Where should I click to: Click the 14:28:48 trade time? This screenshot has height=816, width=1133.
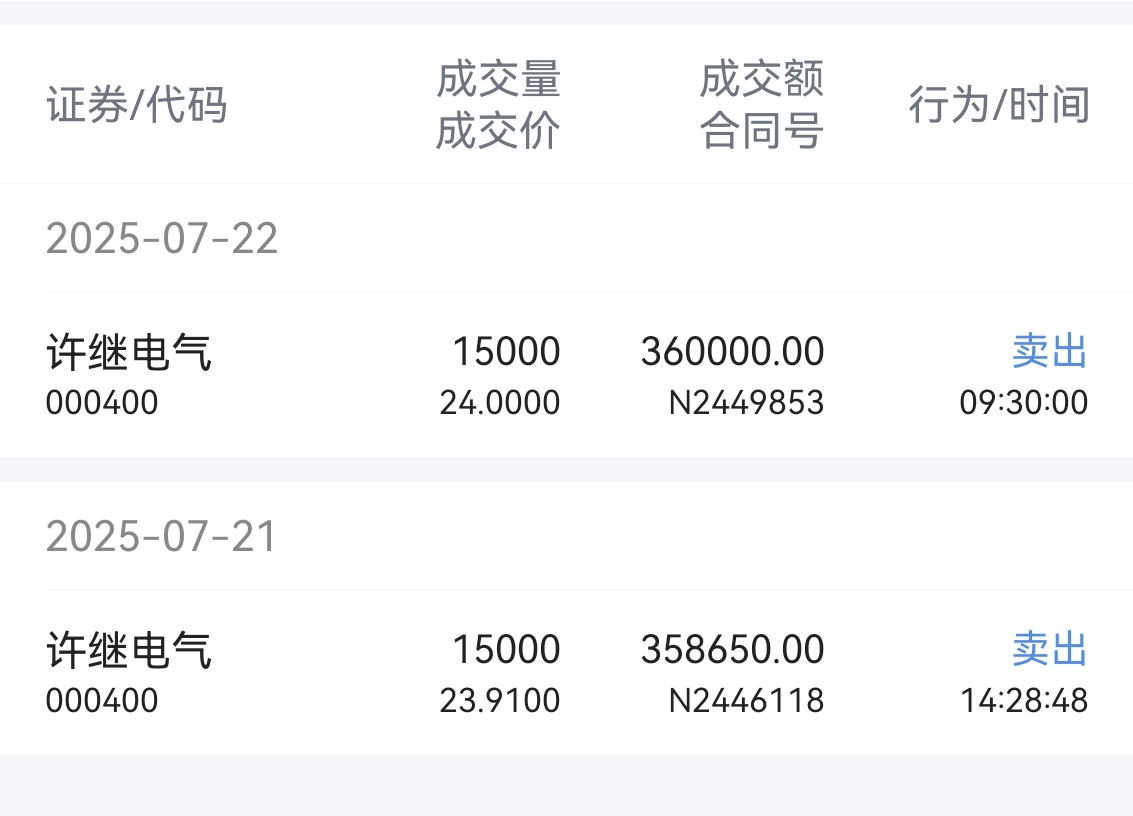(1024, 700)
